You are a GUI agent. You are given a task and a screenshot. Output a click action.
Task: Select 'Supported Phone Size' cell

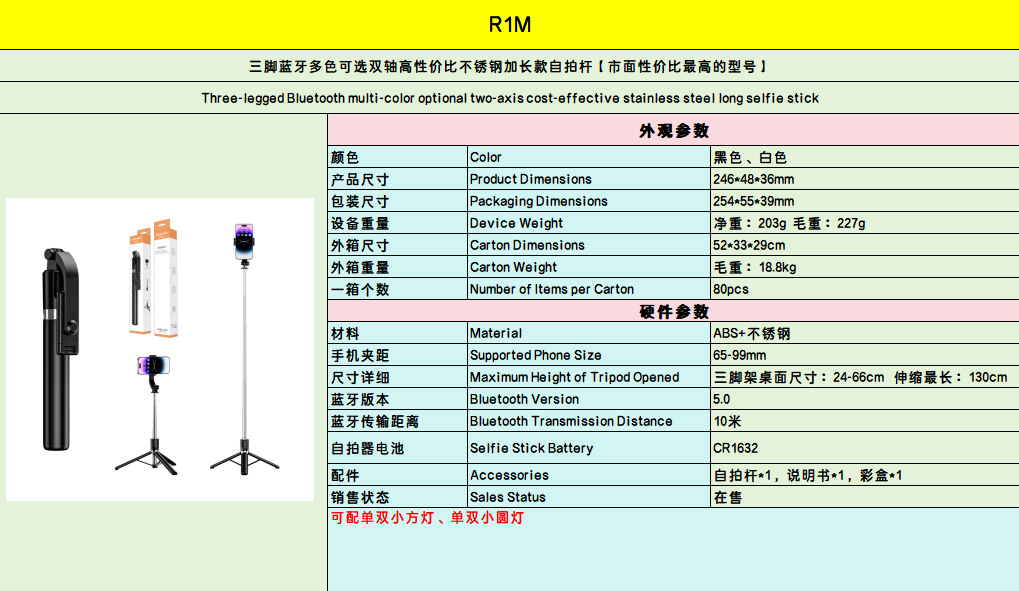pyautogui.click(x=589, y=355)
